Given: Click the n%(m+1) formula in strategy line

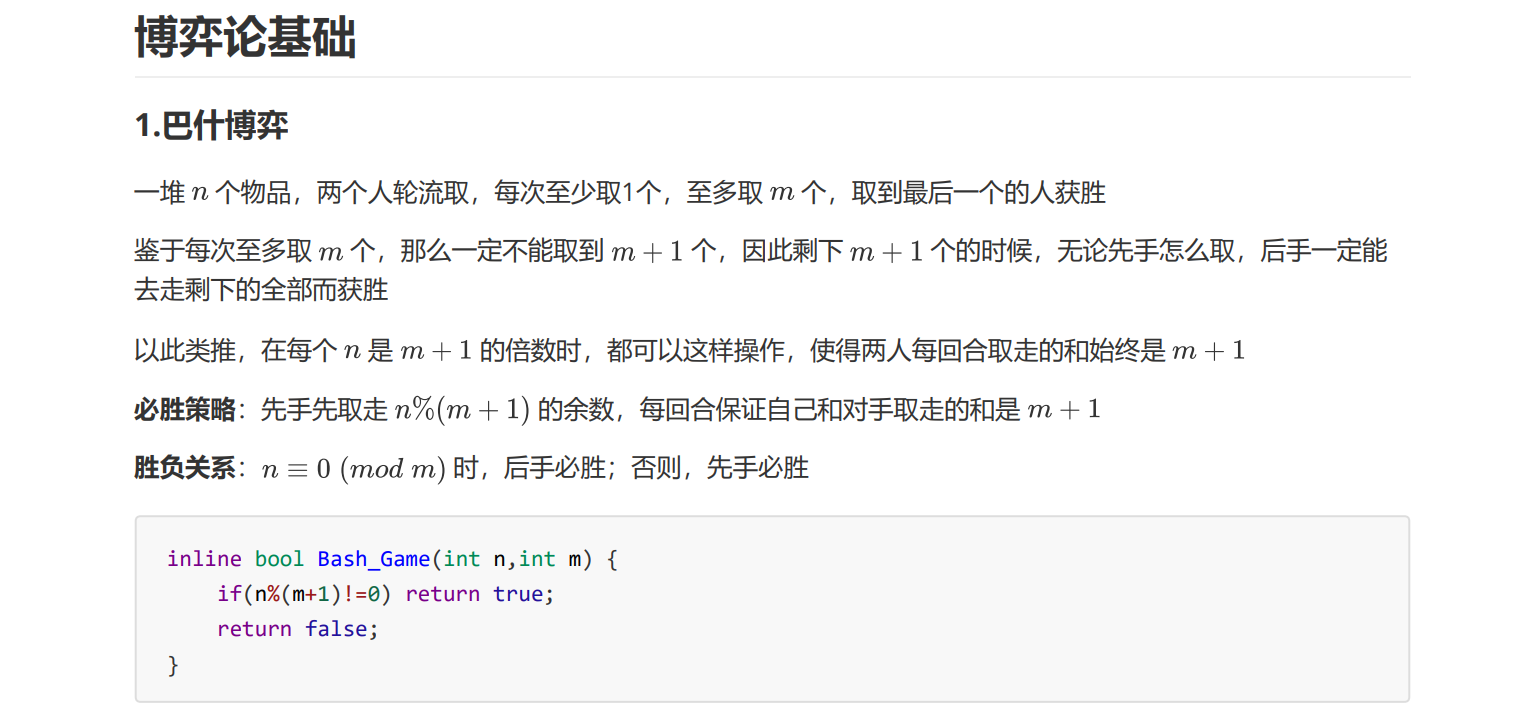Looking at the screenshot, I should point(461,409).
